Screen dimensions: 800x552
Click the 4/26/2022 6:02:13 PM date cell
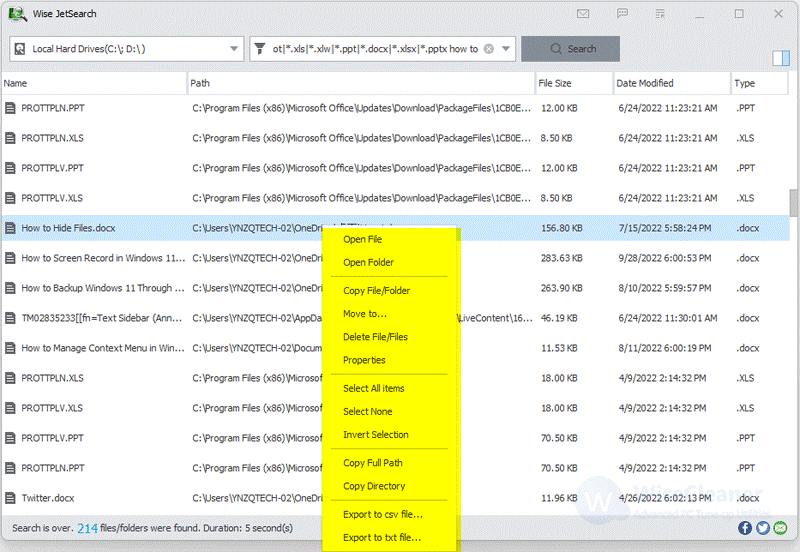point(665,498)
